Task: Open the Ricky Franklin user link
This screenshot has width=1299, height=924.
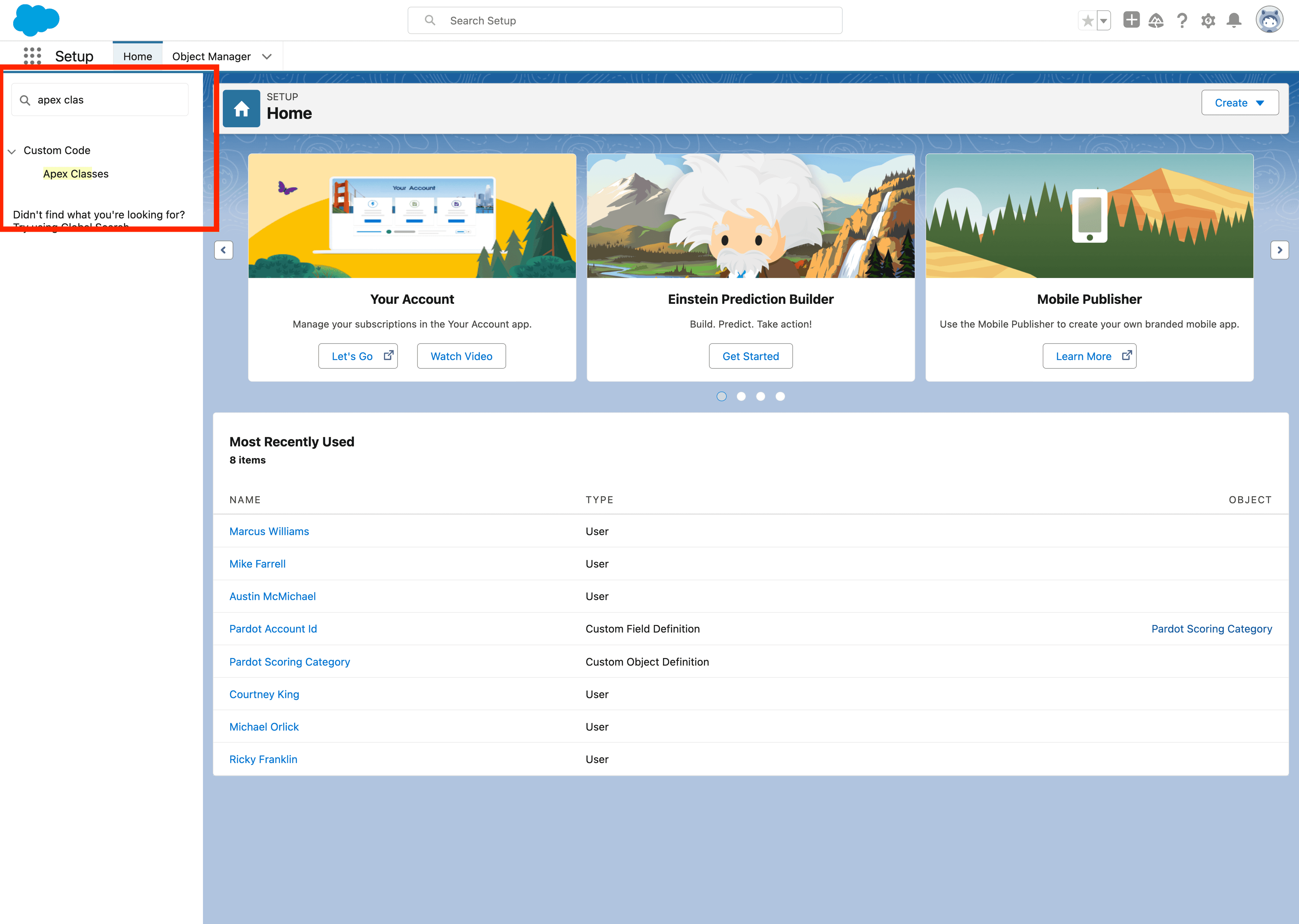Action: click(263, 759)
